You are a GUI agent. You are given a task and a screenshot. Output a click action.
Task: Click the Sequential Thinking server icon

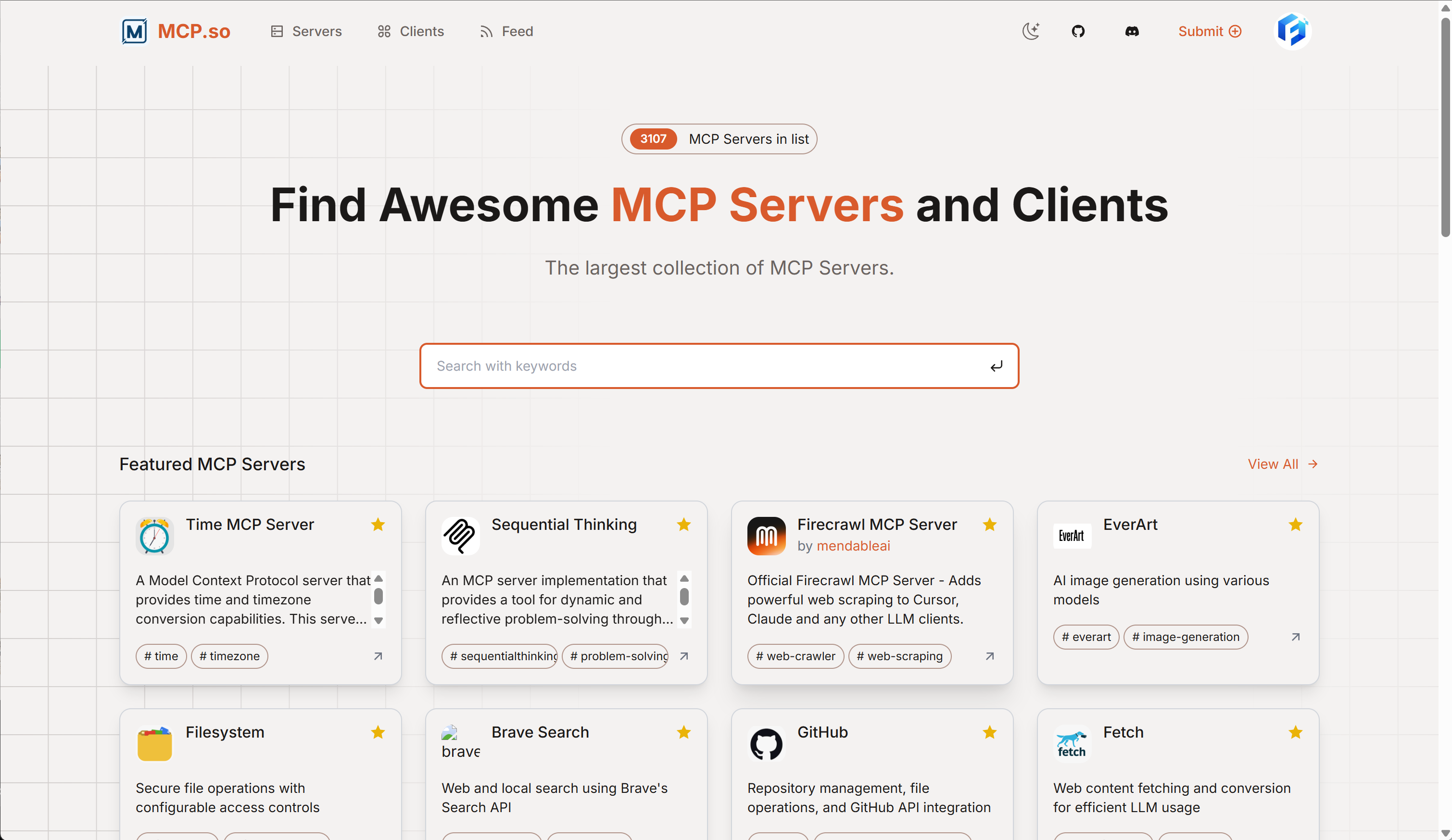point(460,536)
